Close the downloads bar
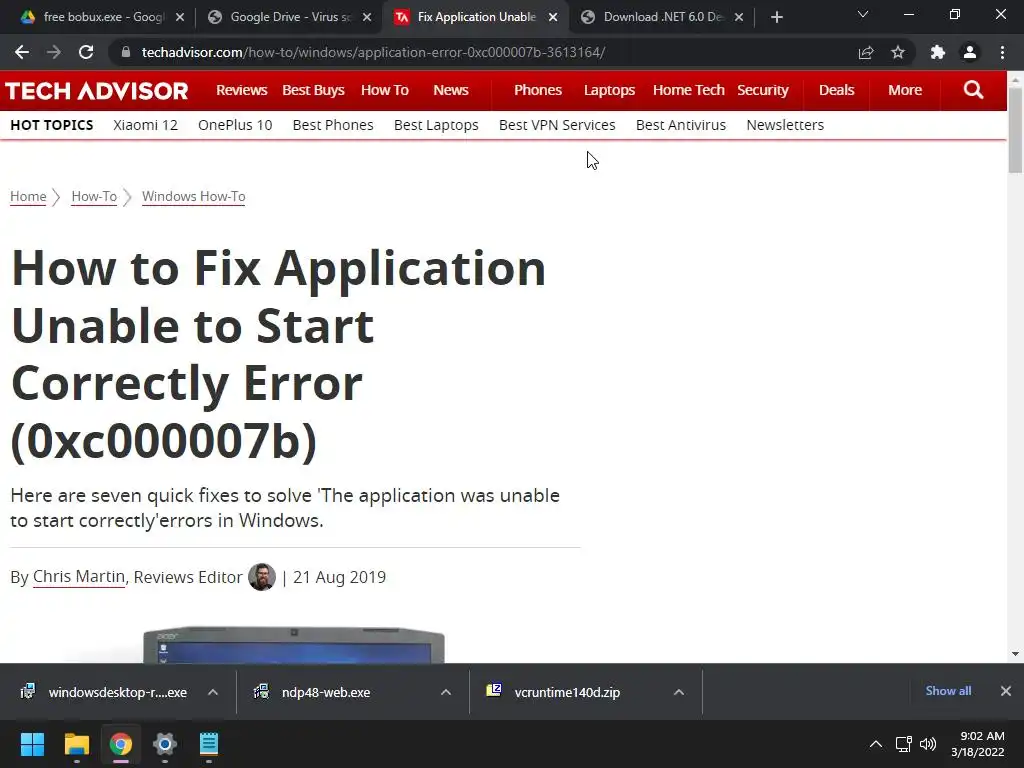The height and width of the screenshot is (768, 1024). coord(1006,691)
